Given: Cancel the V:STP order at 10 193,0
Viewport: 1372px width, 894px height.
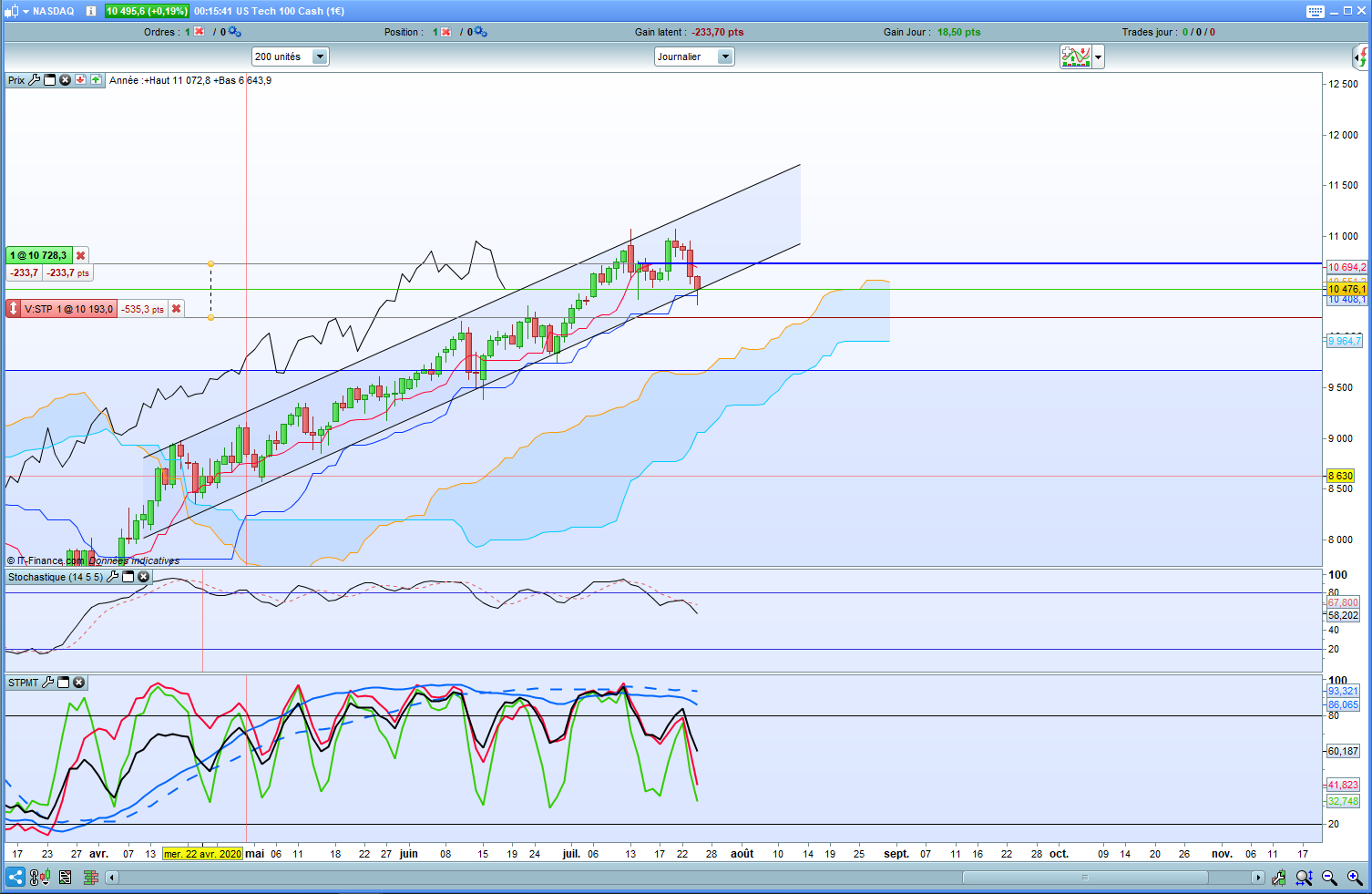Looking at the screenshot, I should pos(176,309).
